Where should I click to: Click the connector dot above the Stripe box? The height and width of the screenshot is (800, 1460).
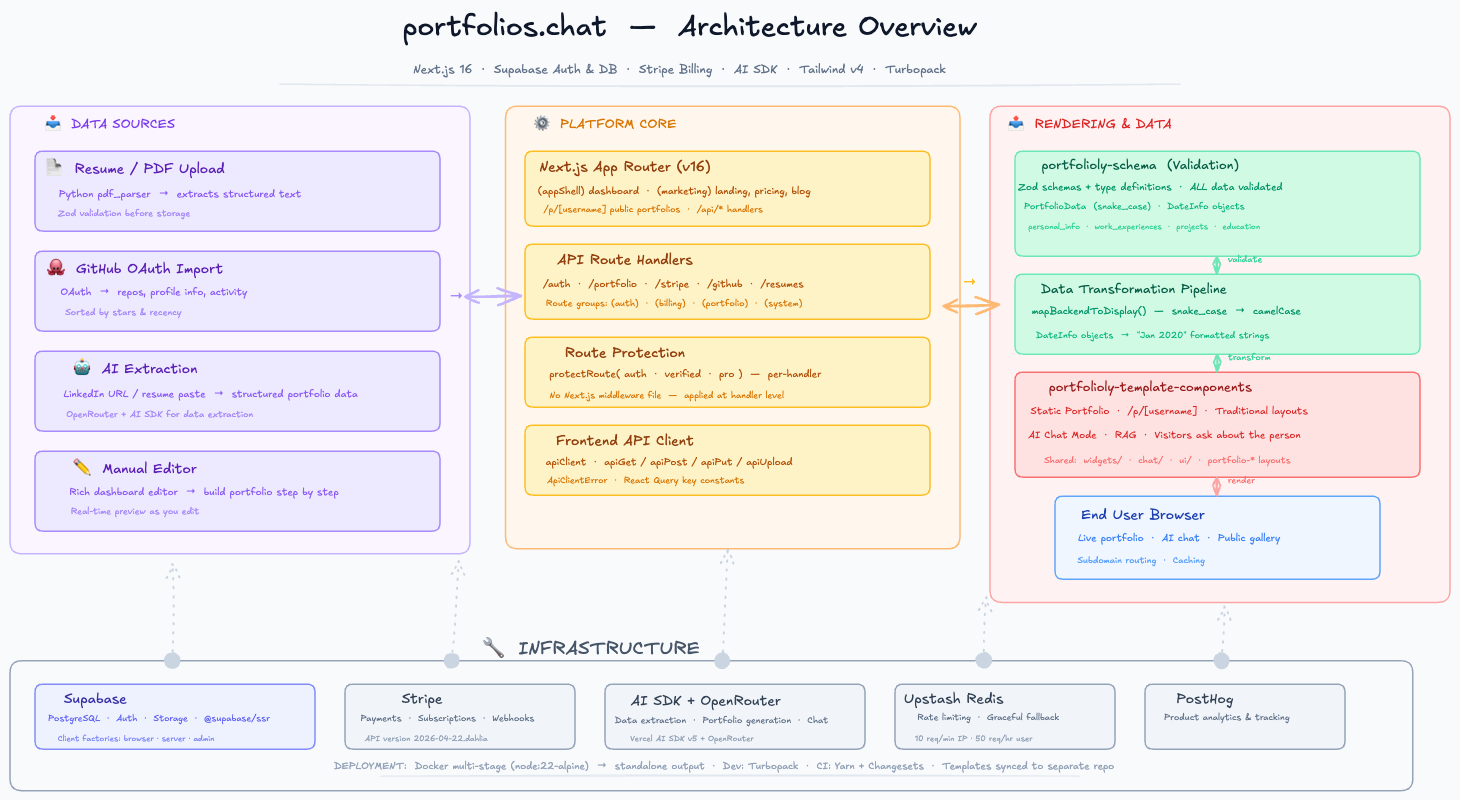(452, 660)
